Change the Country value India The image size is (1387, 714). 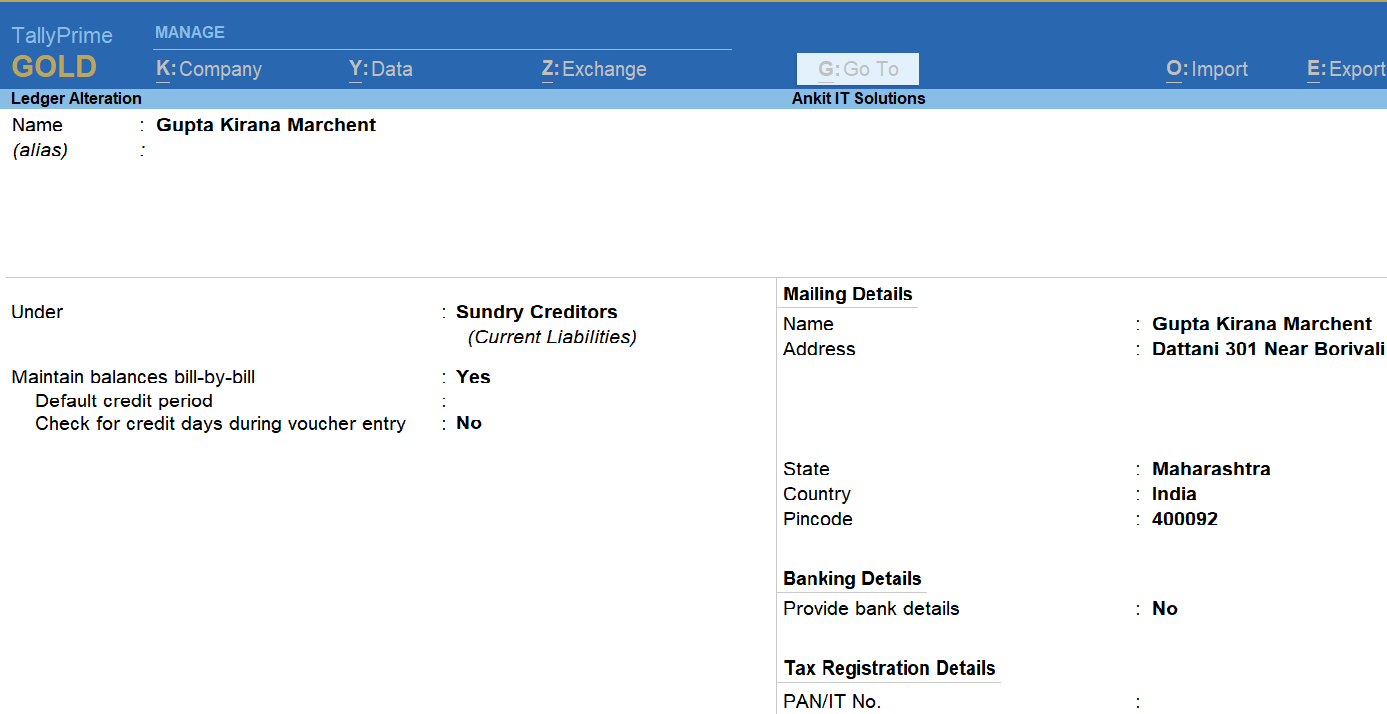coord(1174,494)
